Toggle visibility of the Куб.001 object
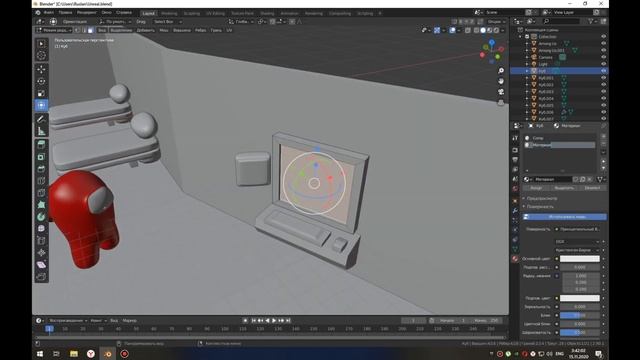 (x=603, y=78)
